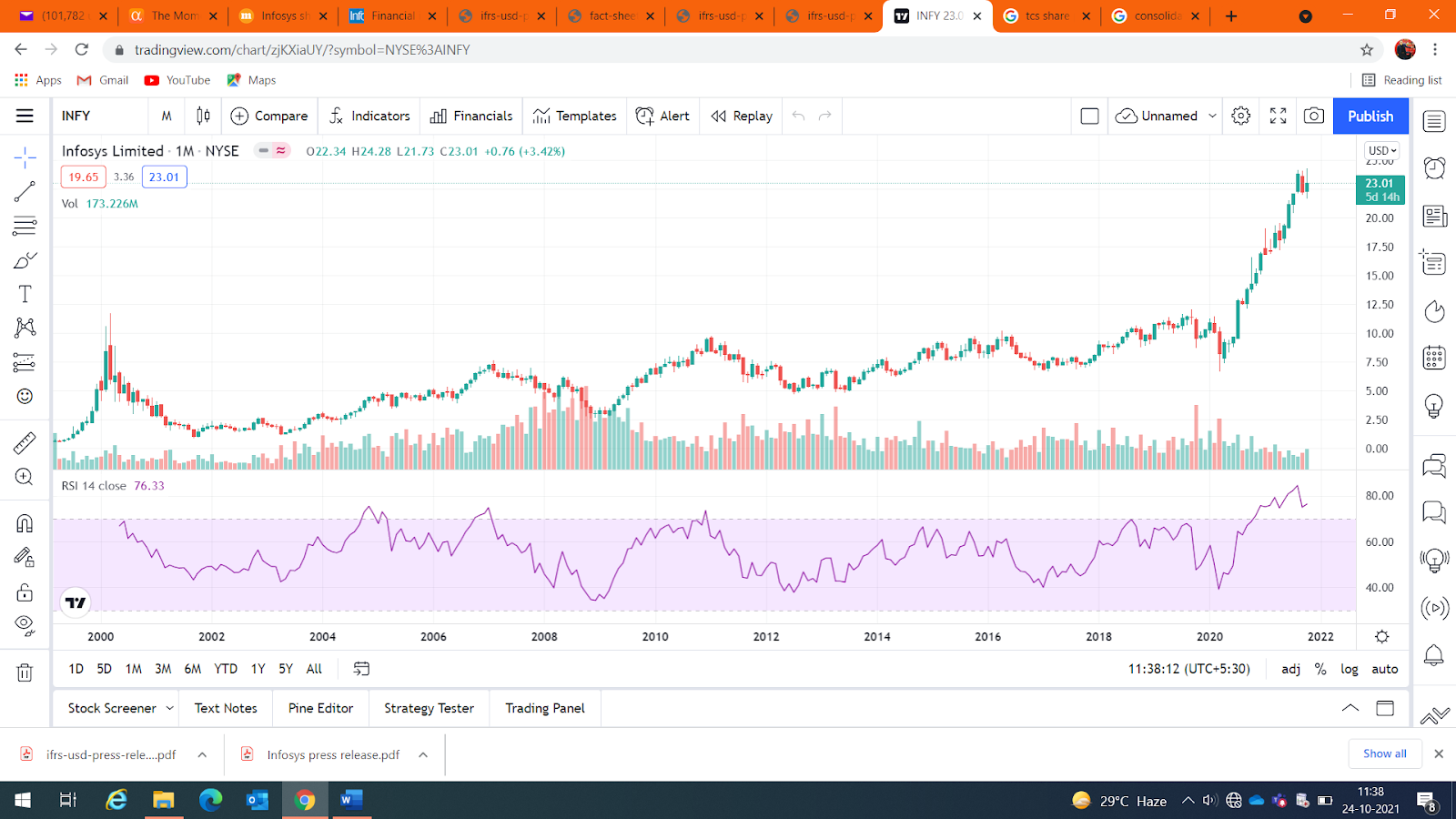This screenshot has width=1456, height=819.
Task: Toggle stay in drawing mode pencil
Action: [25, 557]
